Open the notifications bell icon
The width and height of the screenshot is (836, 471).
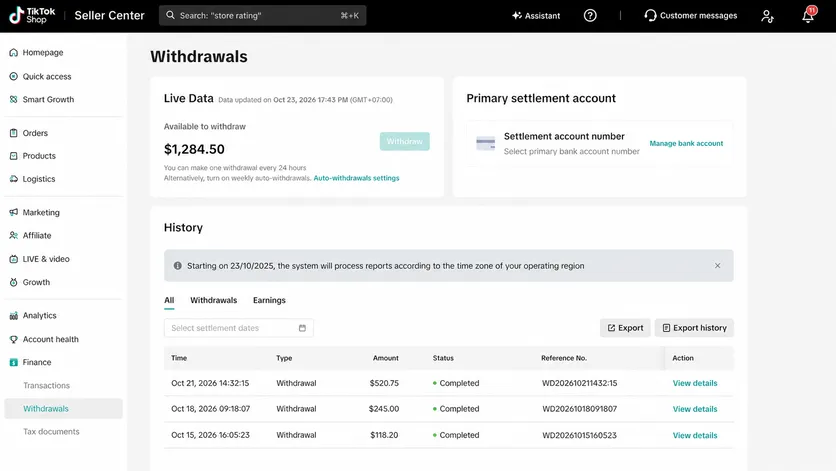pos(808,15)
